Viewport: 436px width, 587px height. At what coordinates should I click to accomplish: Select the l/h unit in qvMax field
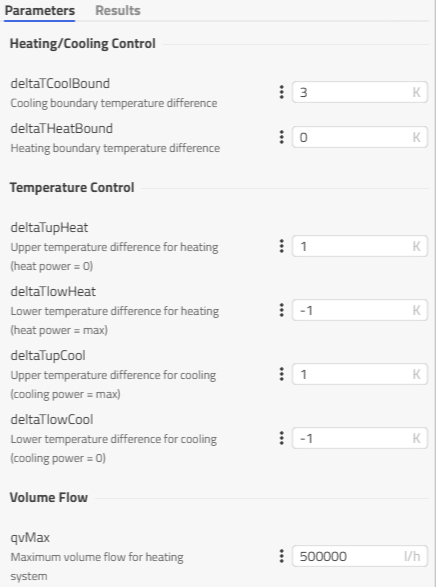pos(412,556)
